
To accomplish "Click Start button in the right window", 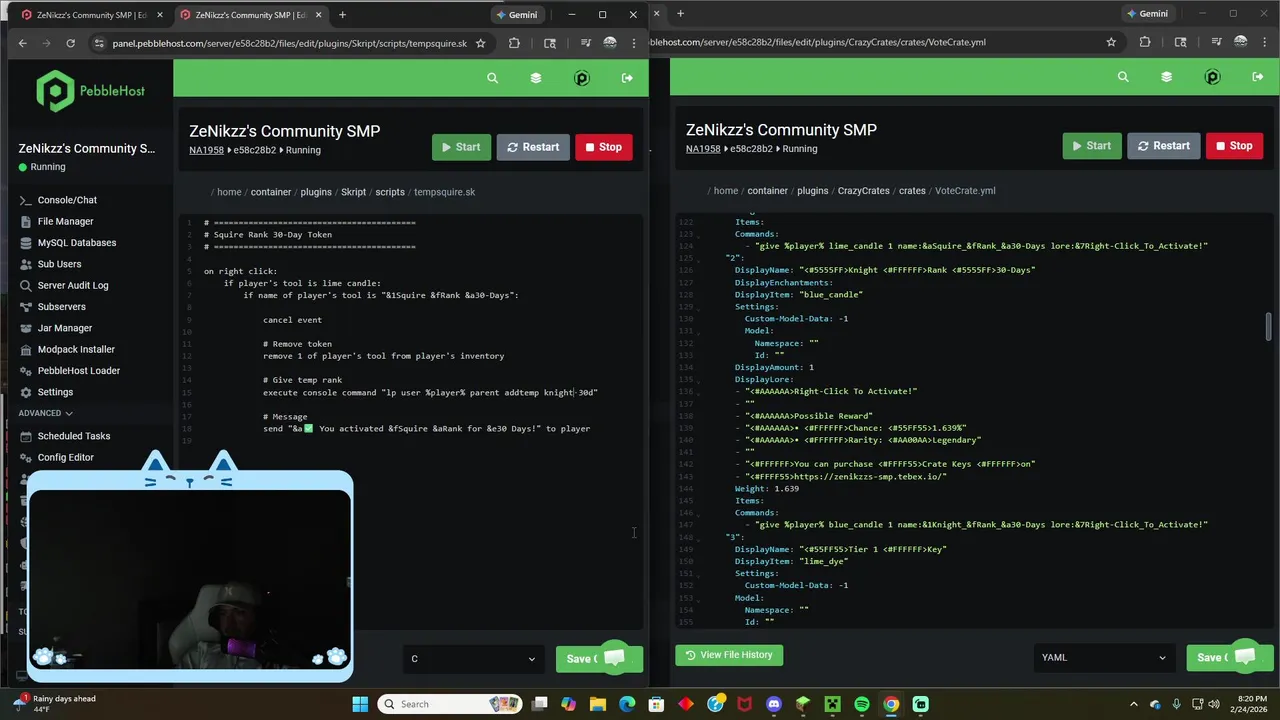I will (x=1092, y=146).
